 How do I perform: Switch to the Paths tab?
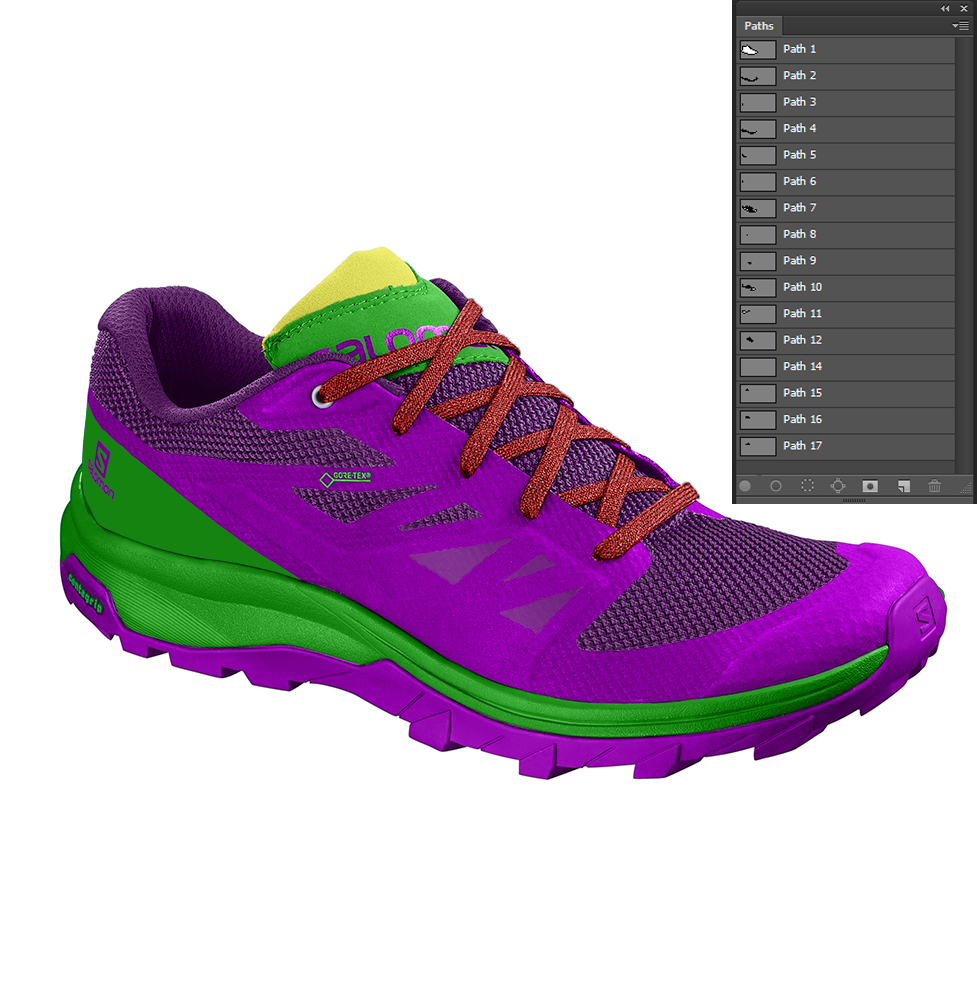point(759,25)
